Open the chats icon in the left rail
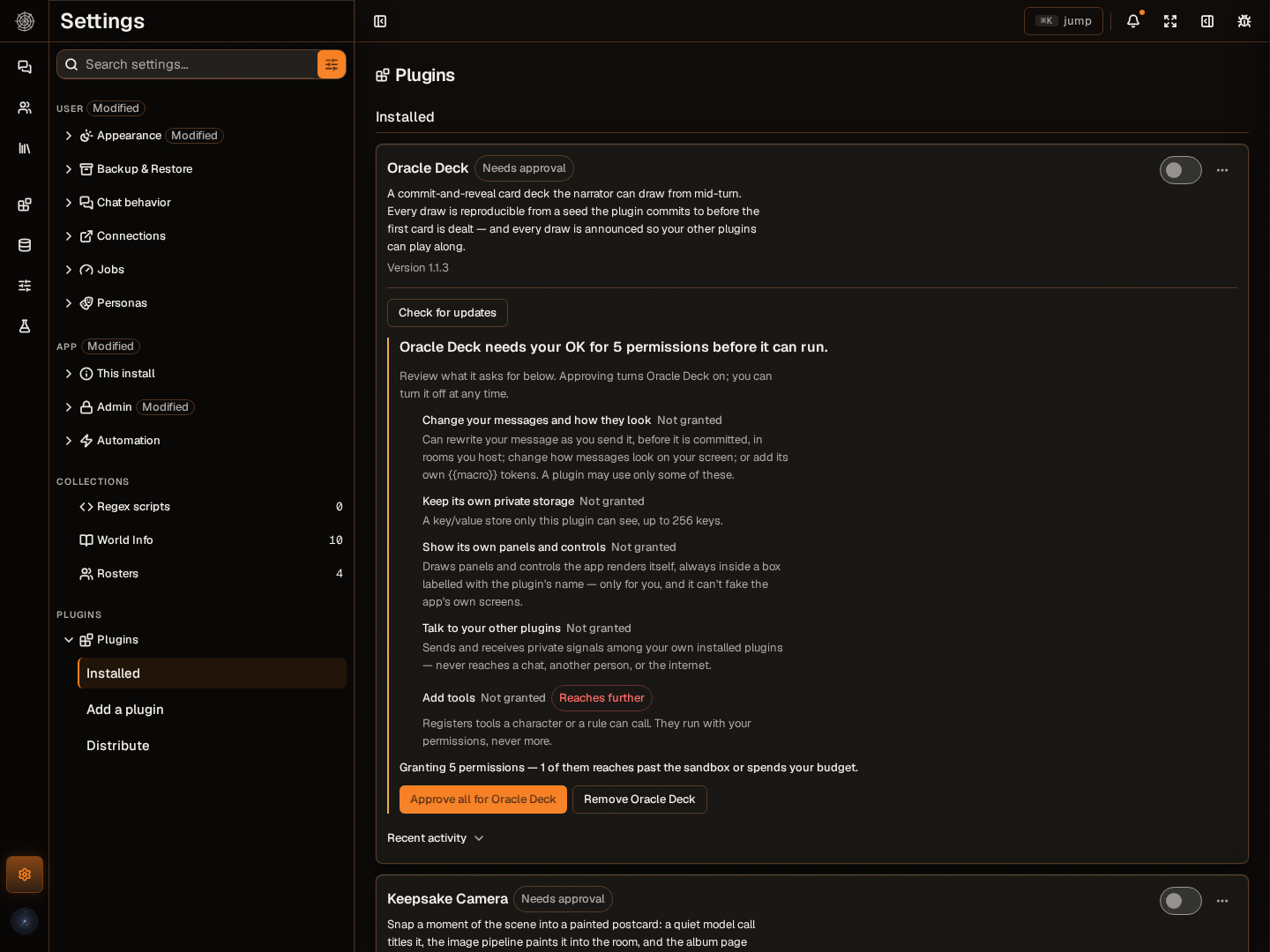 pos(25,67)
